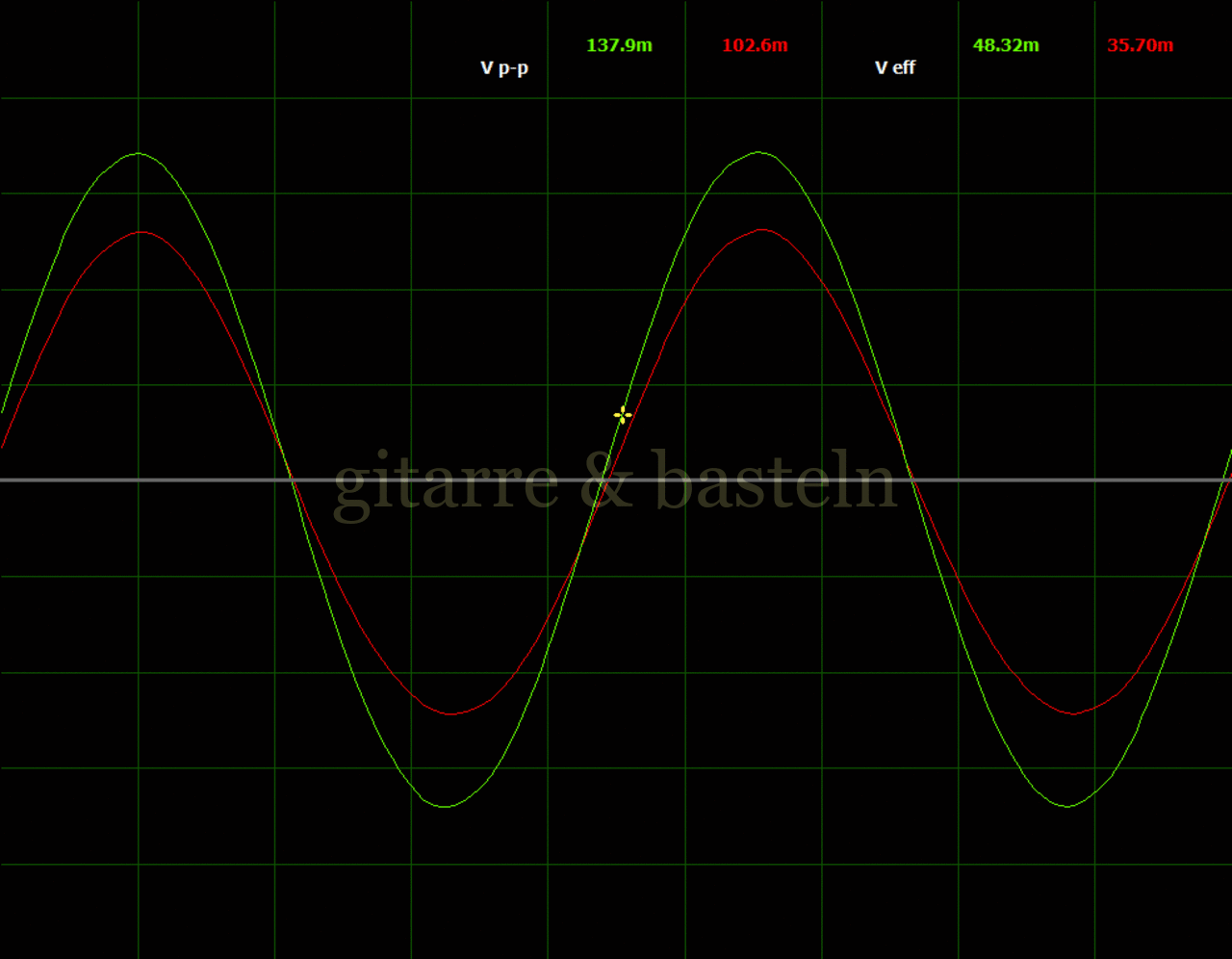Select the "V eff" measurement label
Screen dimensions: 1232x959
tap(895, 67)
